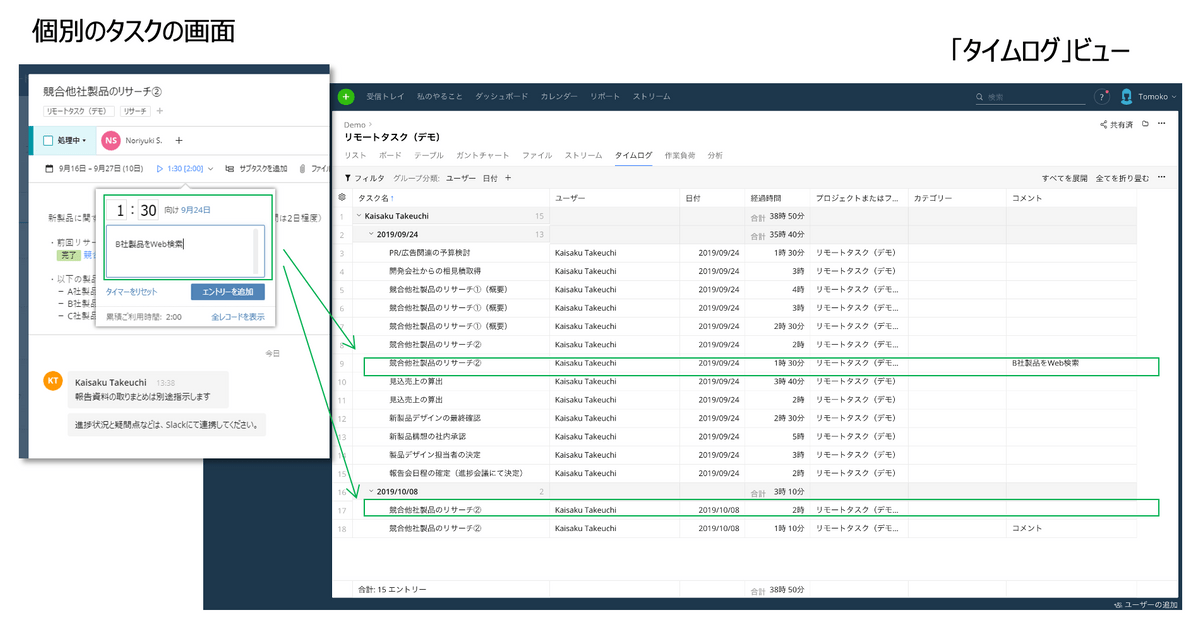
Task: Click the table settings gear icon
Action: point(342,198)
